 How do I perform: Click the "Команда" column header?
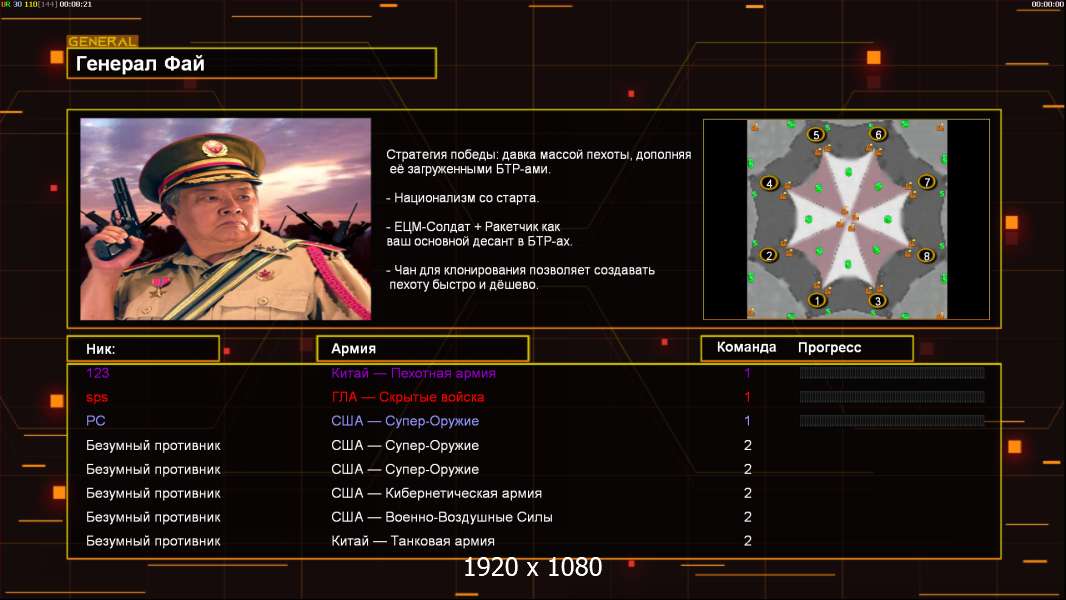click(746, 347)
